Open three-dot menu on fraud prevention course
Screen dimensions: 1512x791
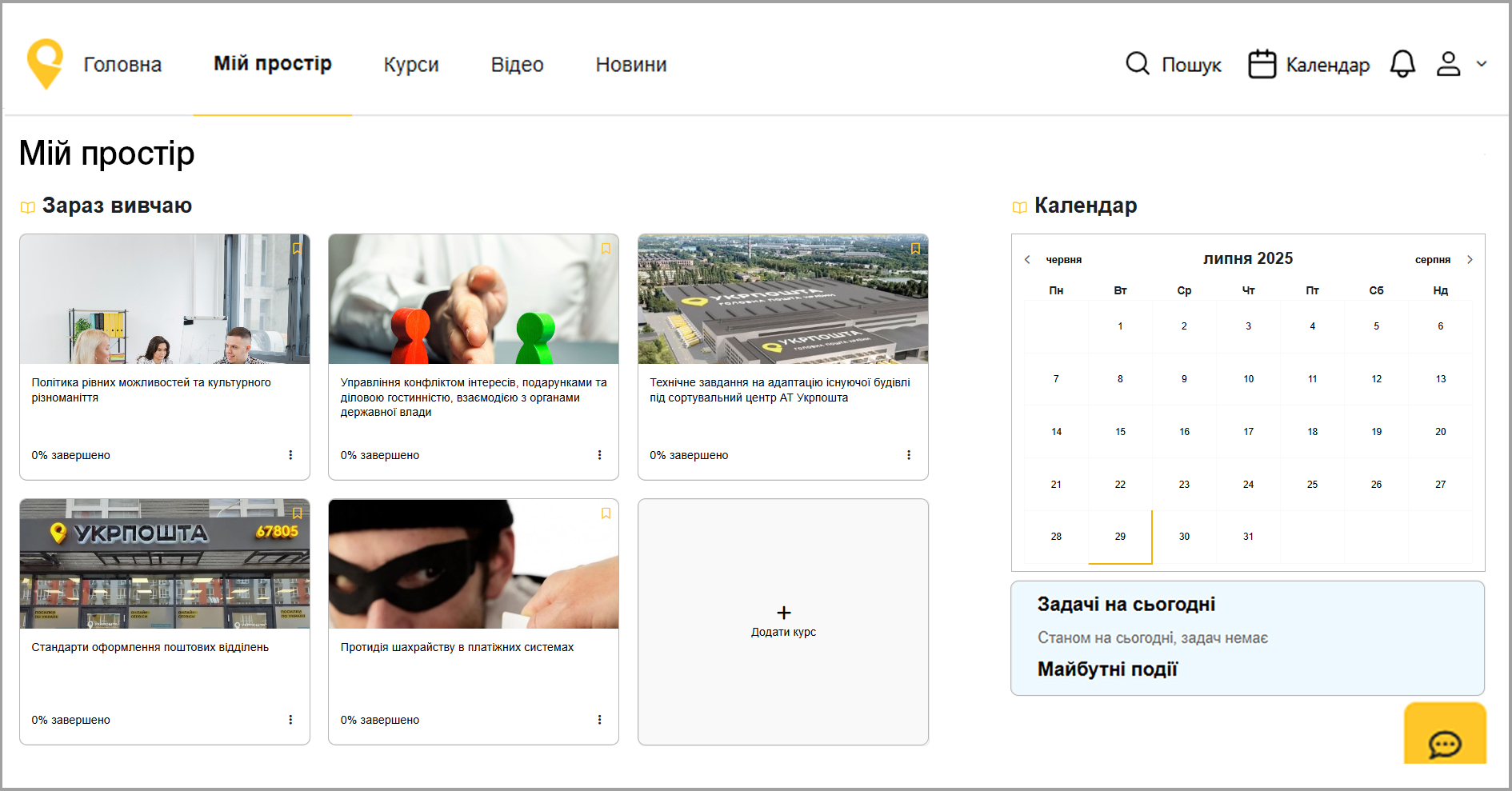599,720
